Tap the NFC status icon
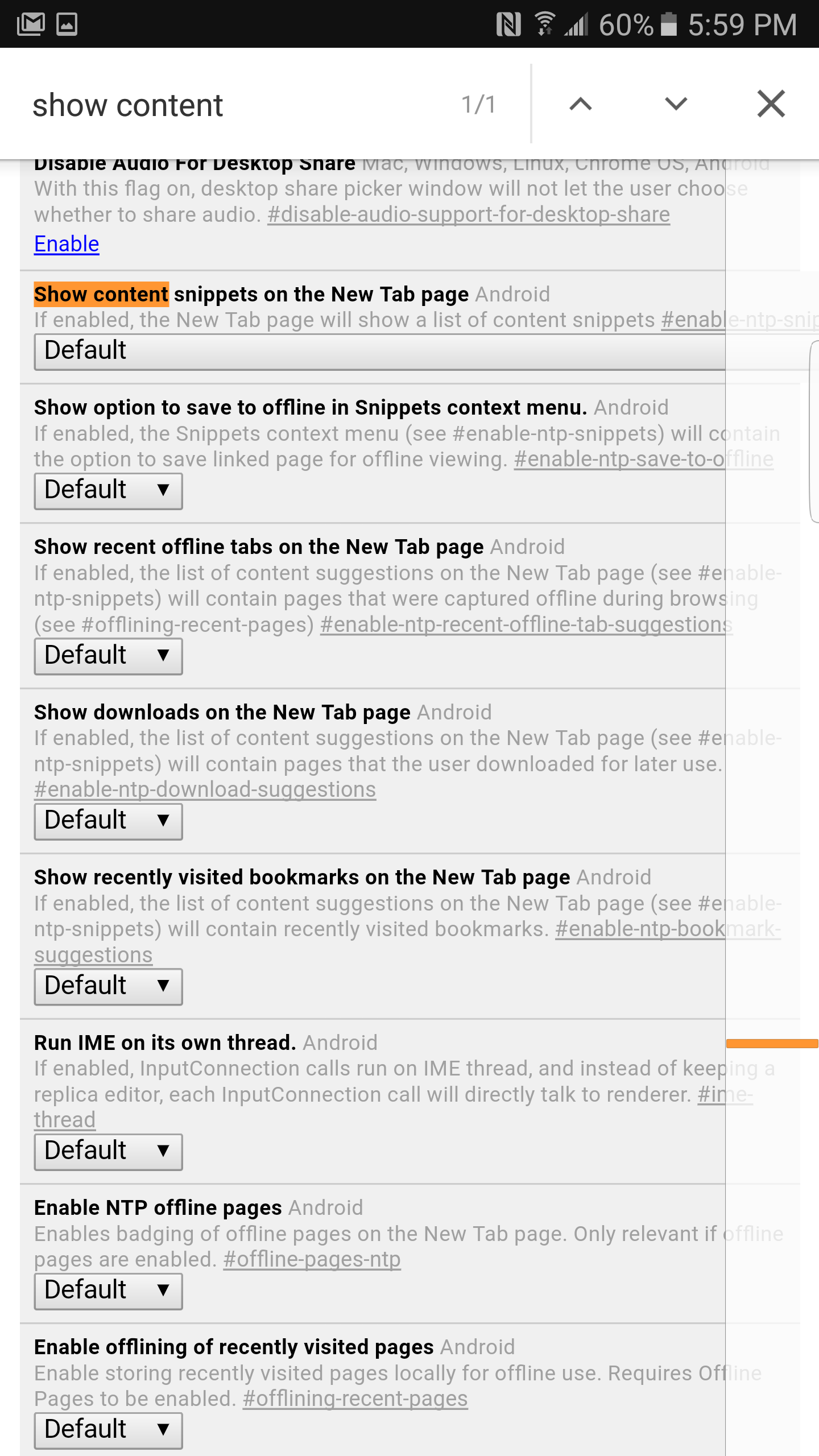This screenshot has height=1456, width=819. pyautogui.click(x=508, y=24)
